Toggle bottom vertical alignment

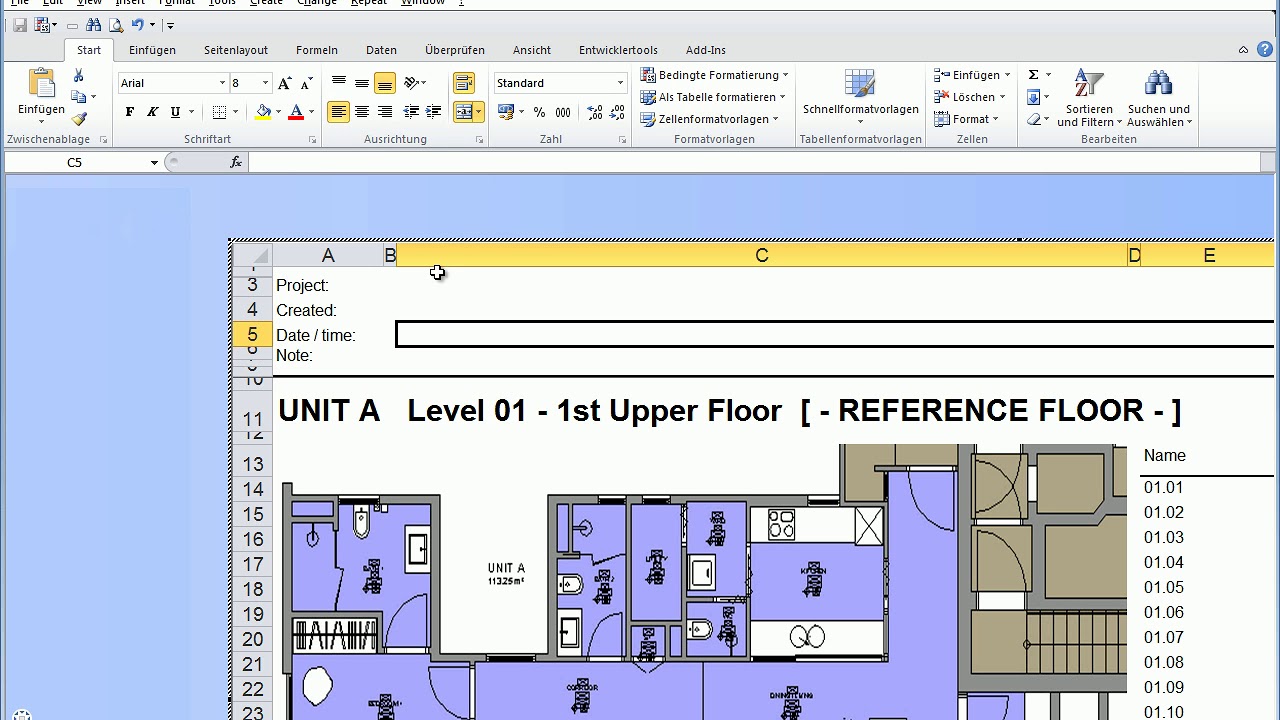point(384,83)
